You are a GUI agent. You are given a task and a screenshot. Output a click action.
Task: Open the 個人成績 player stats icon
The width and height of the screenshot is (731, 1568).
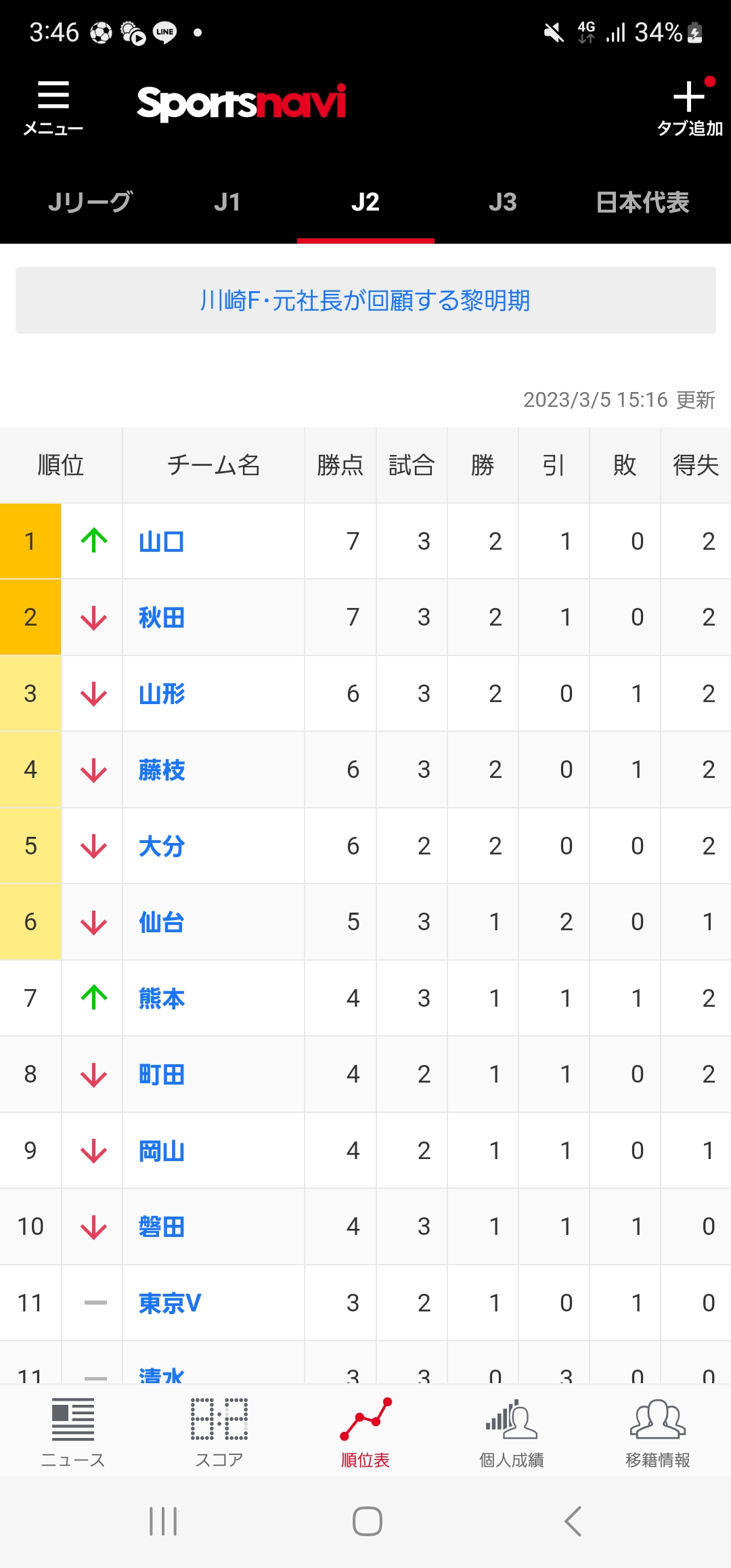point(512,1419)
